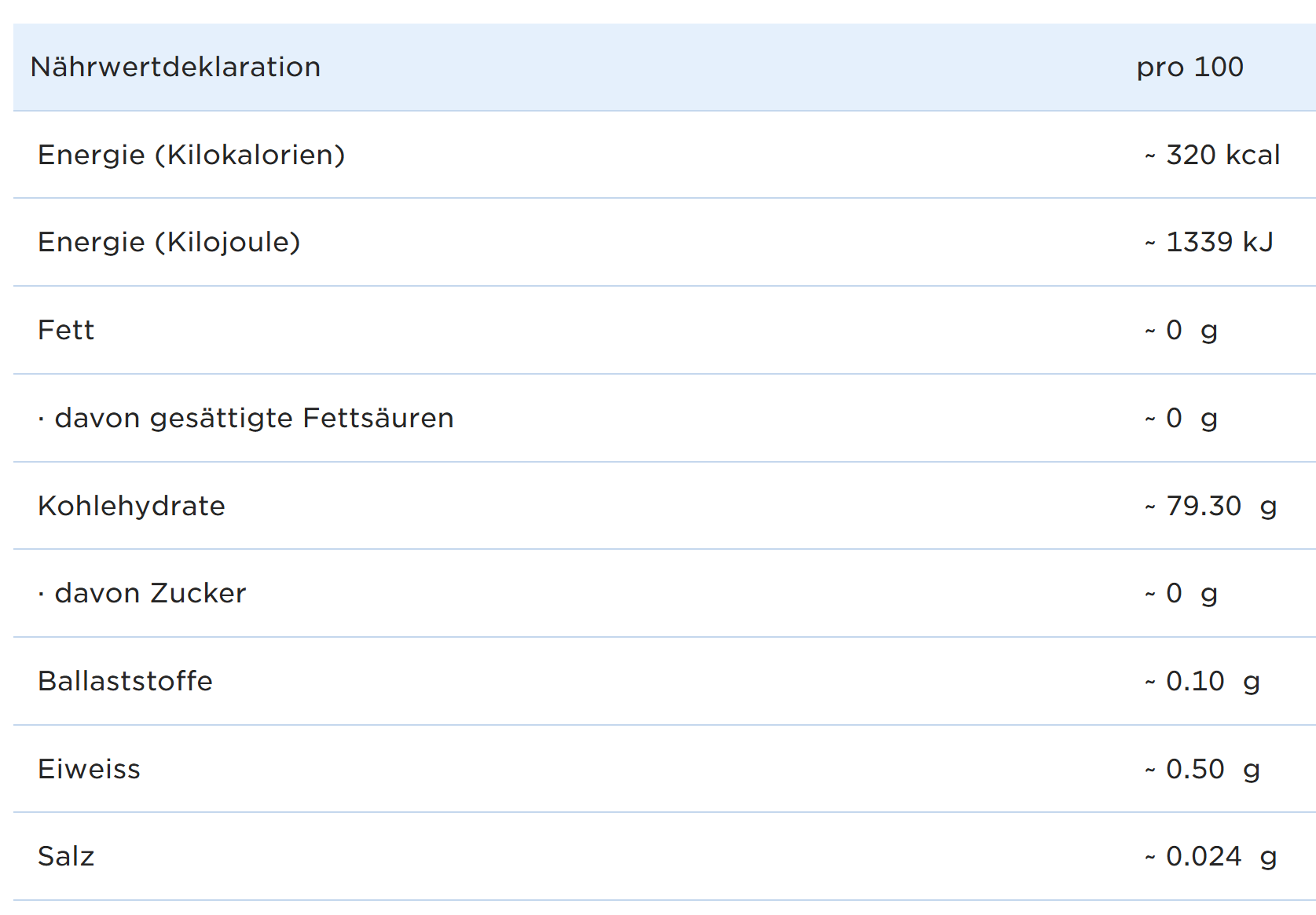Screen dimensions: 1316x915
Task: Select the Kohlehydrate row label
Action: coord(131,507)
